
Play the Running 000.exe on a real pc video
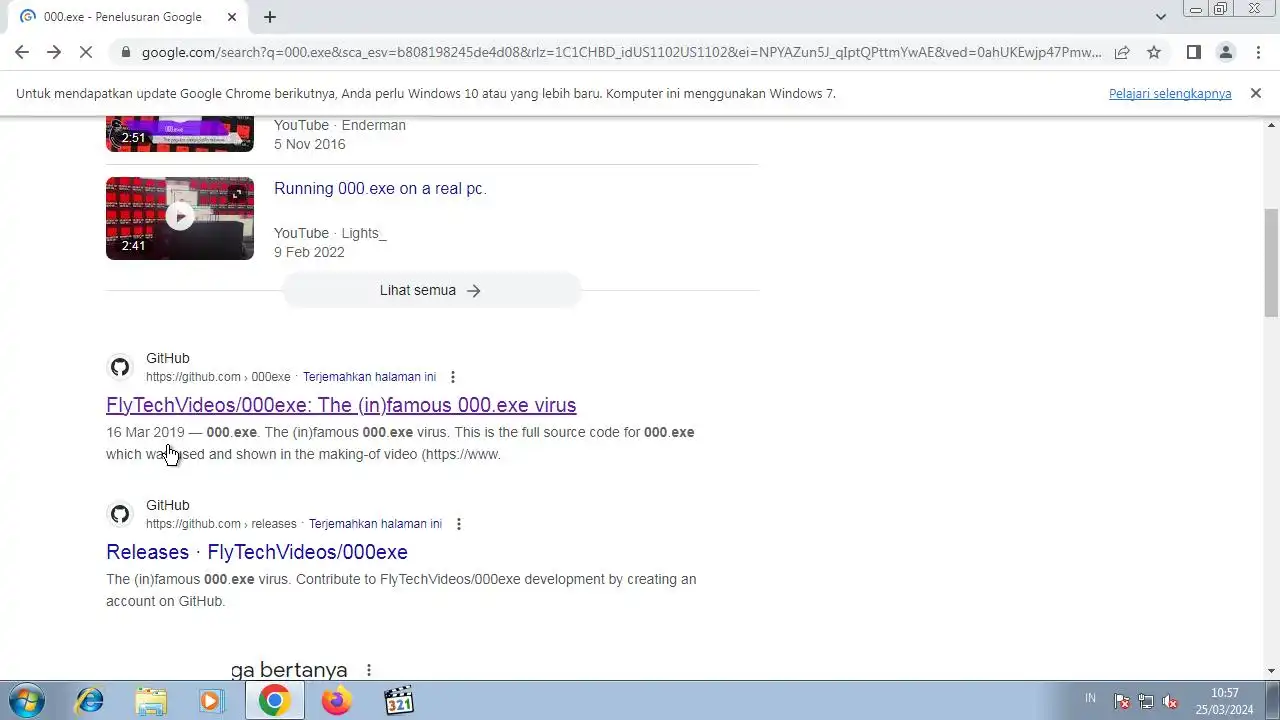coord(180,217)
